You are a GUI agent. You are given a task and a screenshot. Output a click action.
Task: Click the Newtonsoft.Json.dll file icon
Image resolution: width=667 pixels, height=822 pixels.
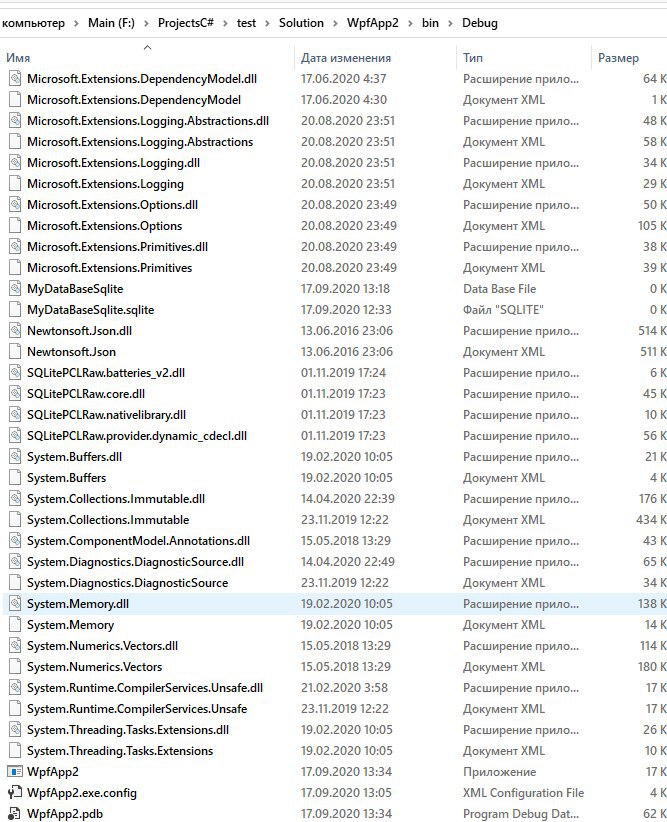pos(15,331)
